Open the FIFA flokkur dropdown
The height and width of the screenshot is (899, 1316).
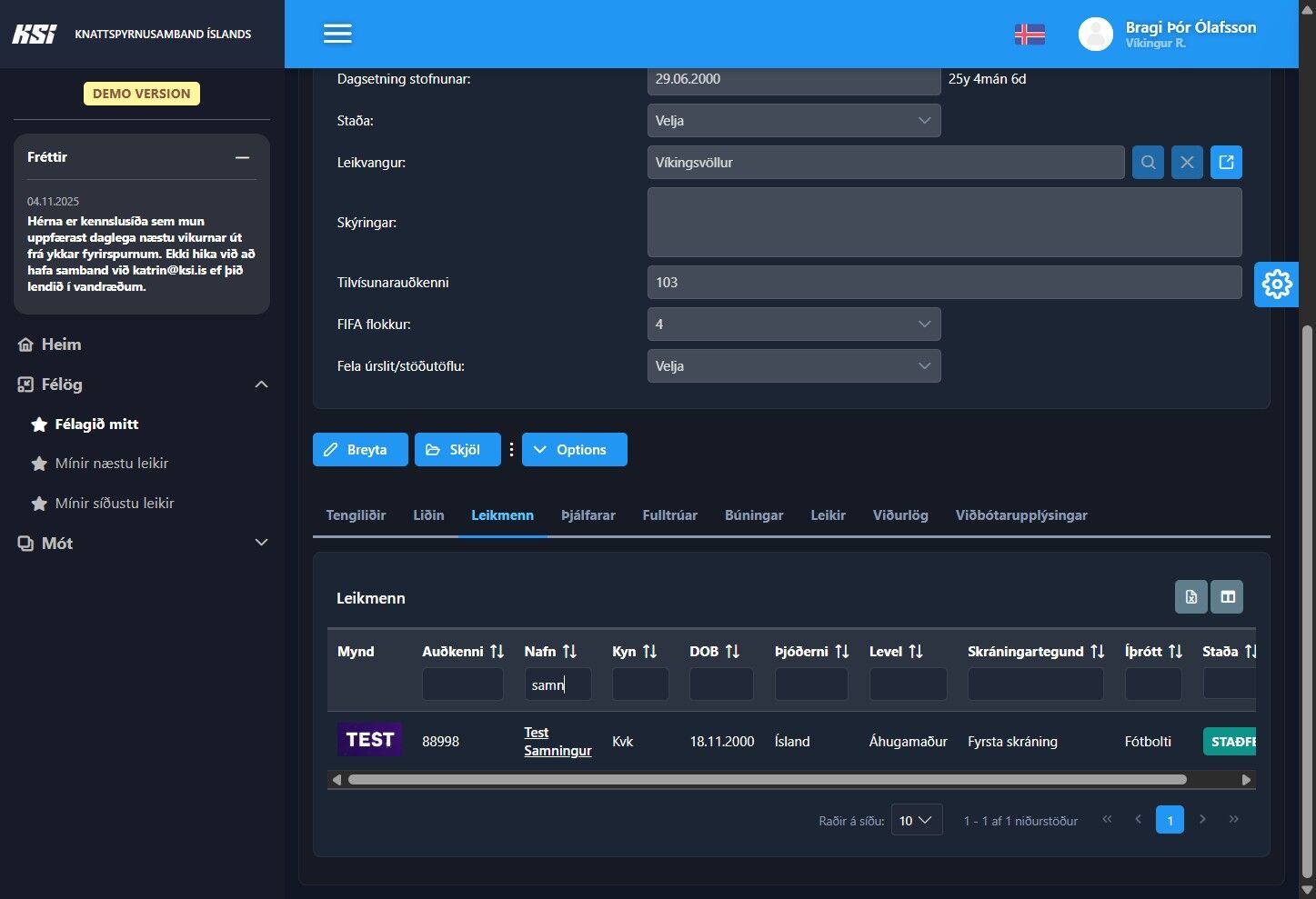click(794, 325)
